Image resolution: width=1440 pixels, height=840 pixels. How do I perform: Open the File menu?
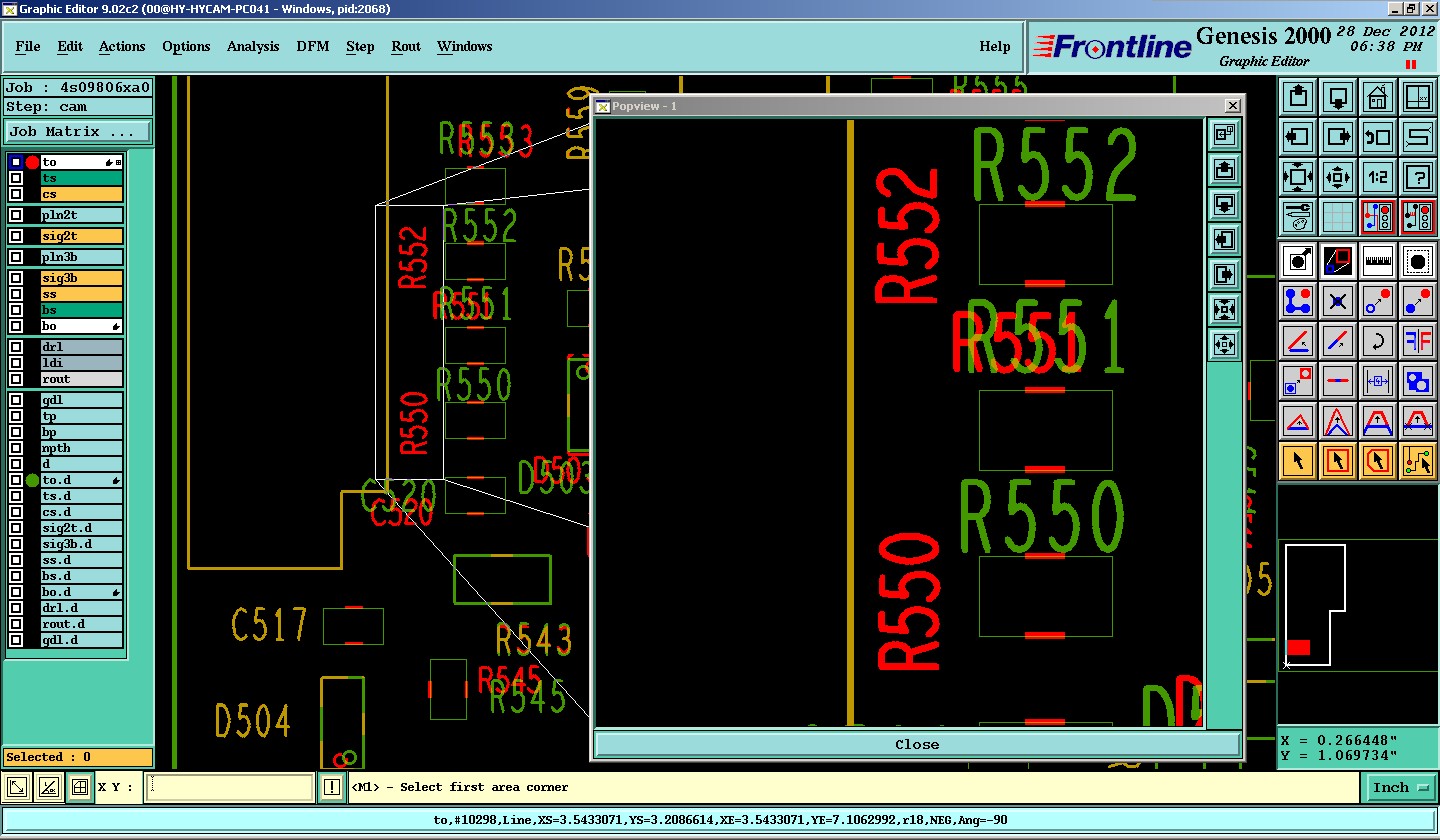(x=28, y=46)
